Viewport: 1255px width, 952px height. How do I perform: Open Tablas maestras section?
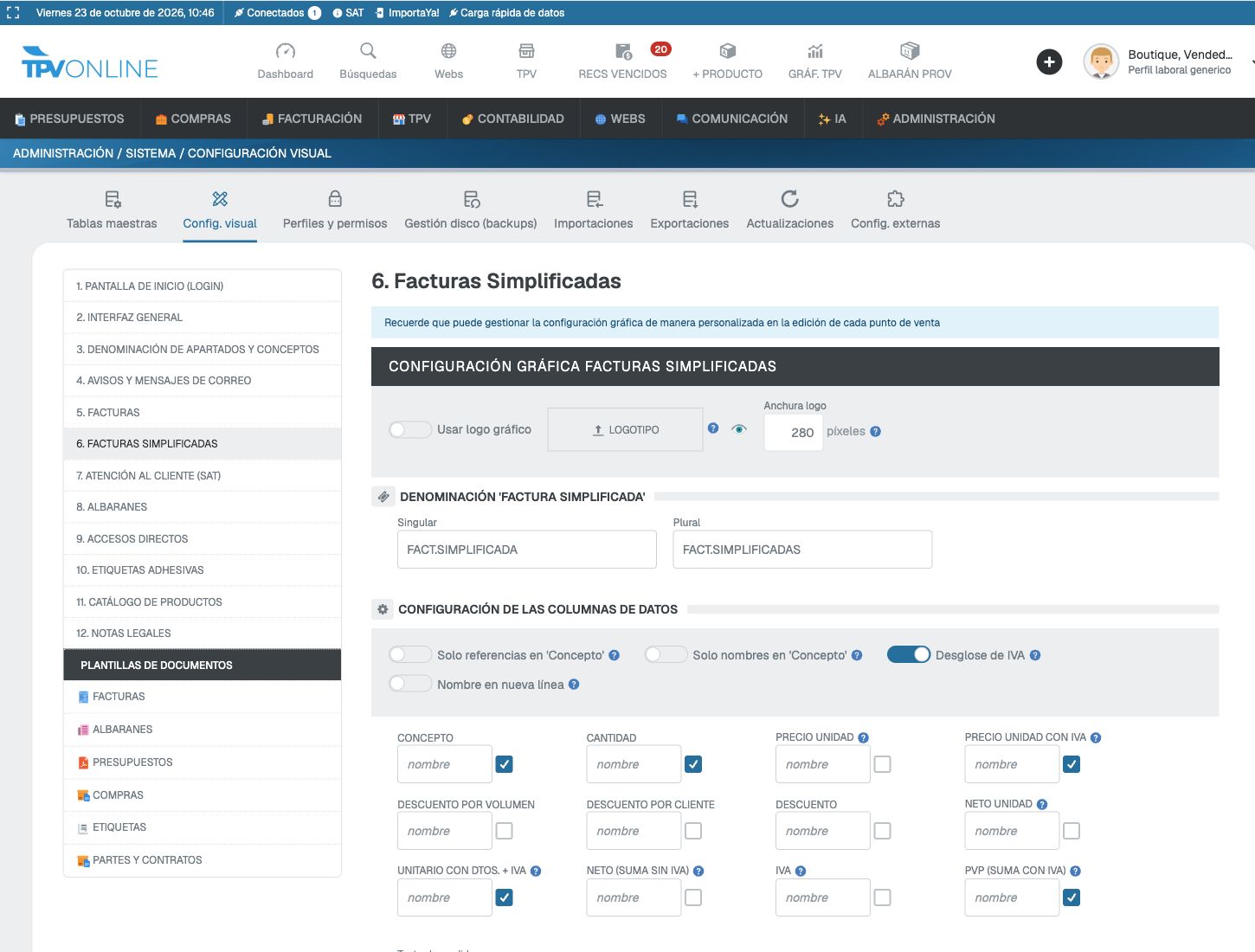[x=112, y=210]
